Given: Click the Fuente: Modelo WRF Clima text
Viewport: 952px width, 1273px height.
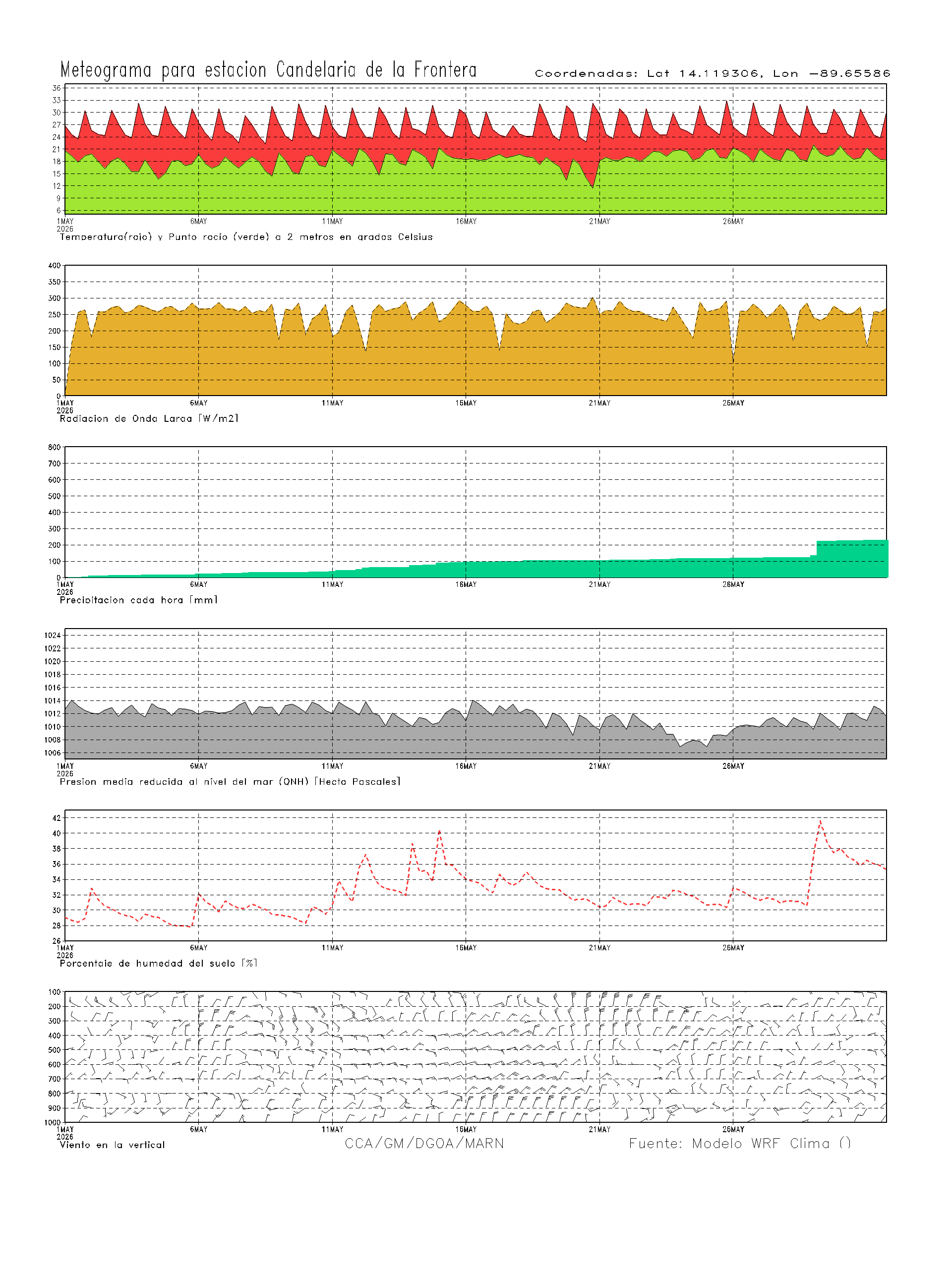Looking at the screenshot, I should pos(740,1144).
